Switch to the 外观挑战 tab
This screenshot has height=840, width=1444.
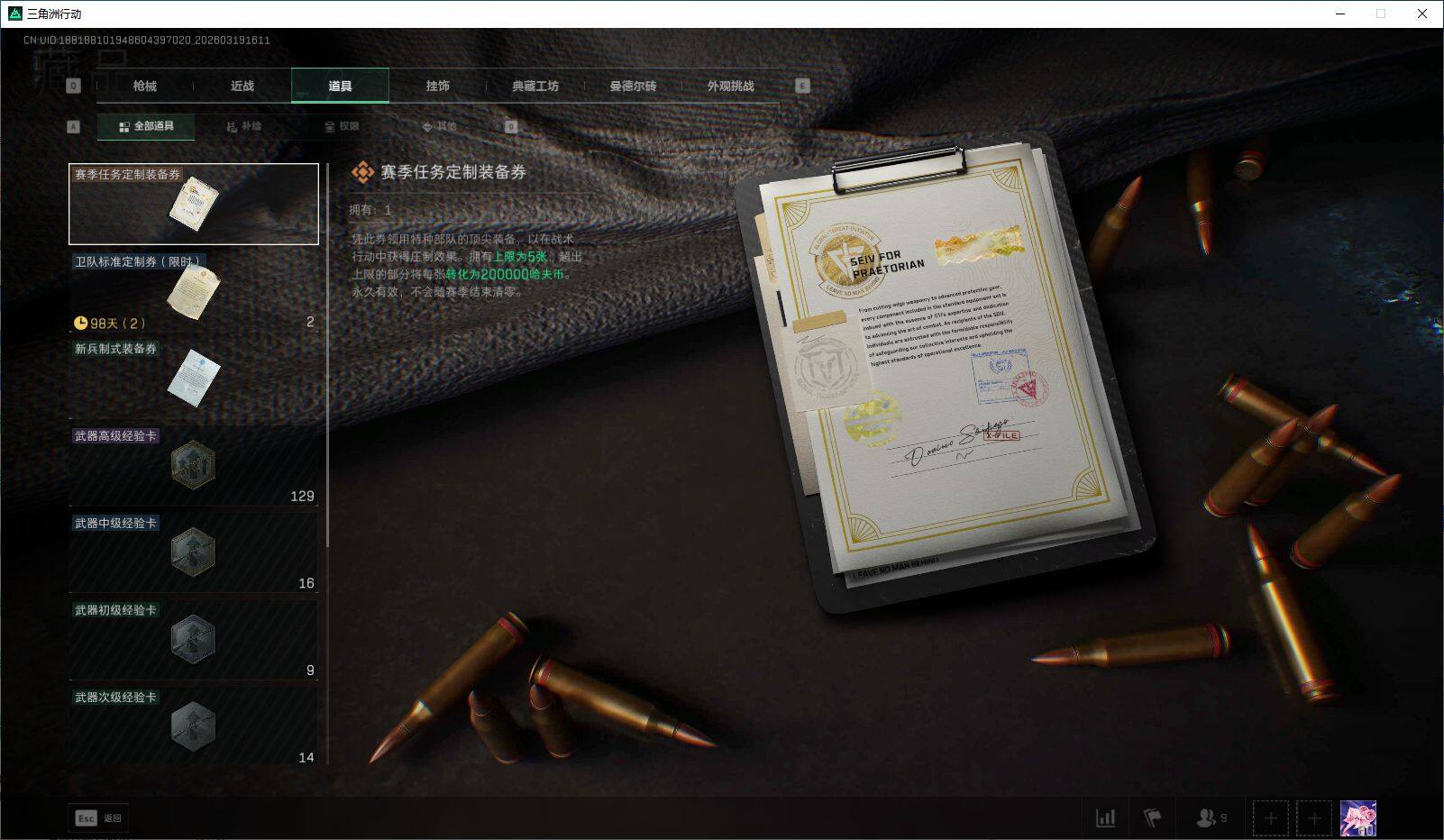click(730, 86)
